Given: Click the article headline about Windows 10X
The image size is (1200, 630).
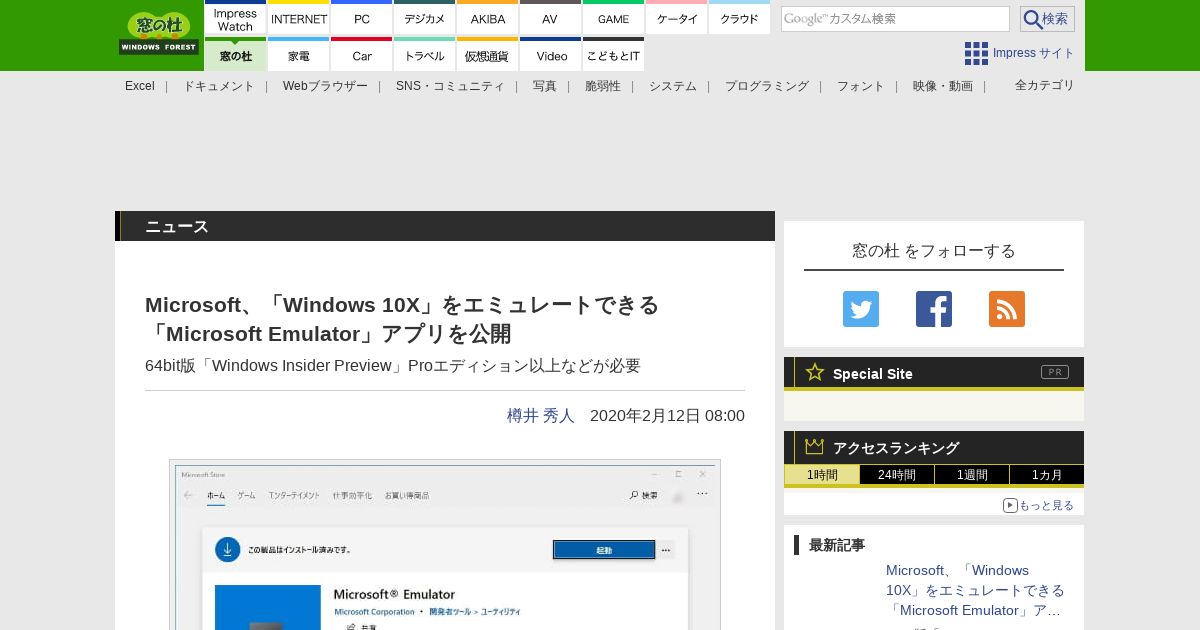Looking at the screenshot, I should [x=402, y=319].
